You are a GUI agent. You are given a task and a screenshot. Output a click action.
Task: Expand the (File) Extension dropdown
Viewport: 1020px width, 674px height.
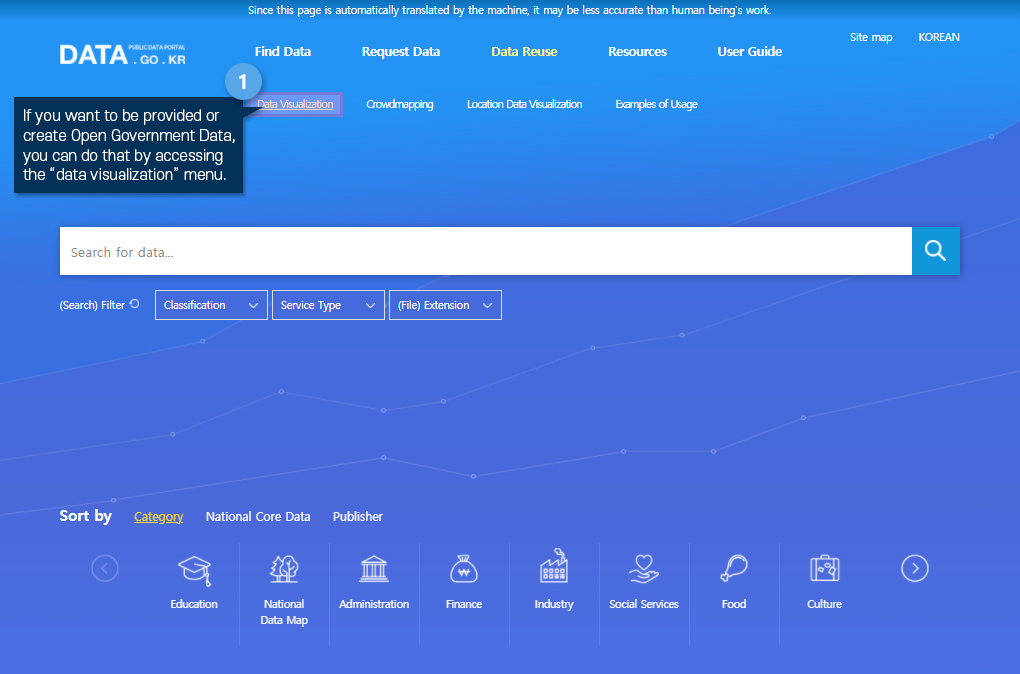[445, 305]
